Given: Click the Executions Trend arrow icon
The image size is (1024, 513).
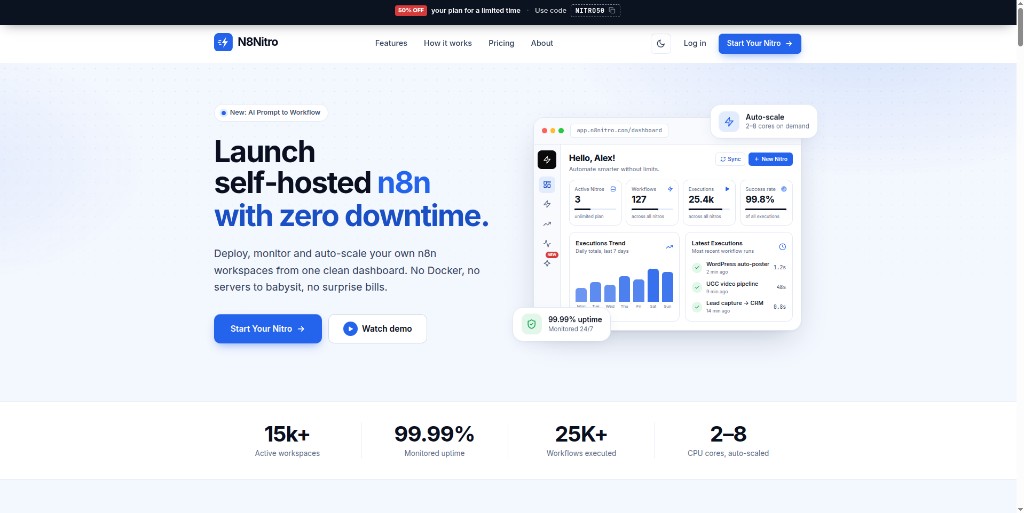Looking at the screenshot, I should click(x=669, y=247).
